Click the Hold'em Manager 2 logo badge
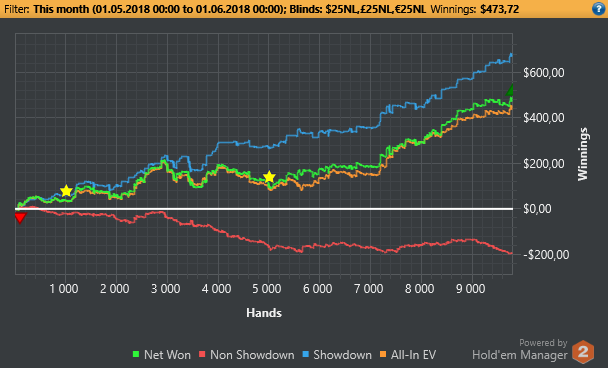 [x=583, y=352]
